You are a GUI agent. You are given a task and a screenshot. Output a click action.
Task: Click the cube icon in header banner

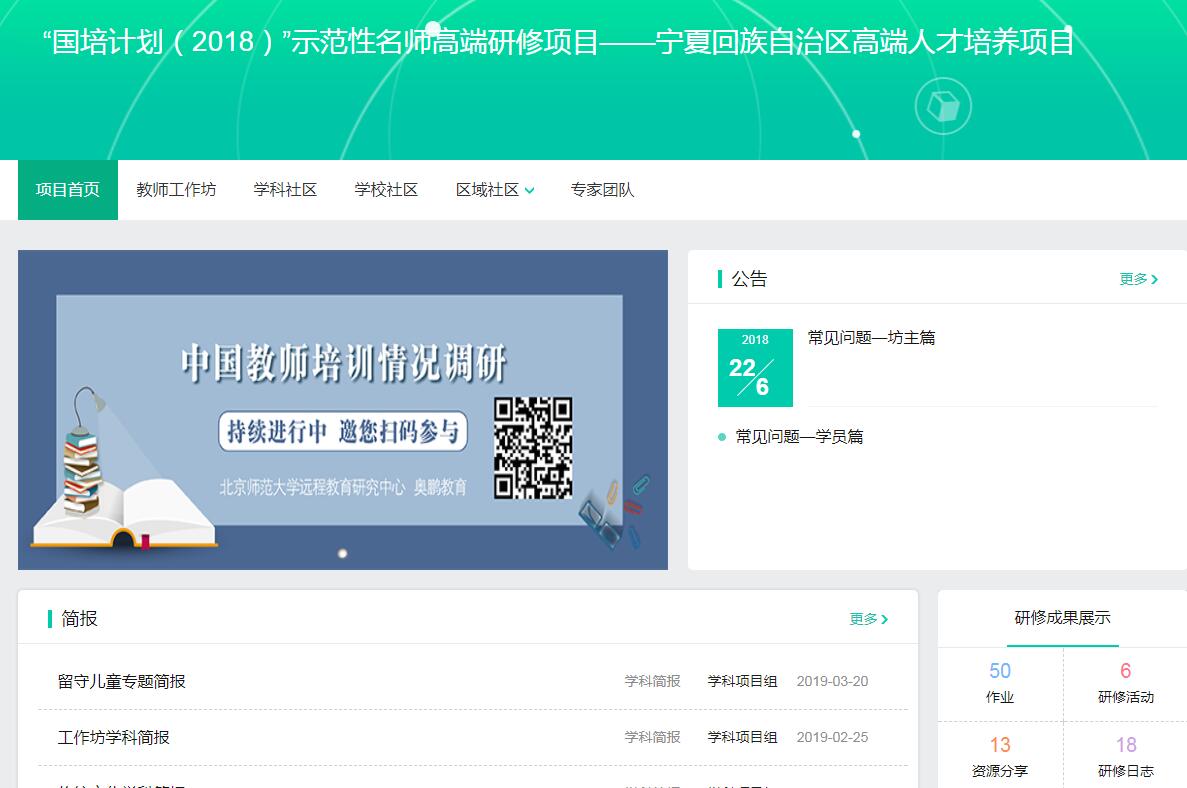(942, 107)
